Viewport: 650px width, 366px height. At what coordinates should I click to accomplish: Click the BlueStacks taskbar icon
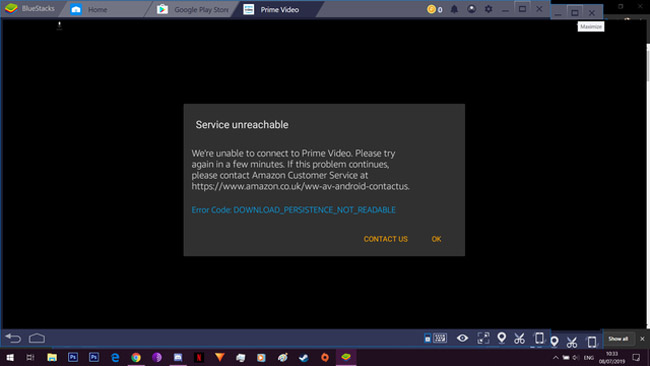point(346,357)
